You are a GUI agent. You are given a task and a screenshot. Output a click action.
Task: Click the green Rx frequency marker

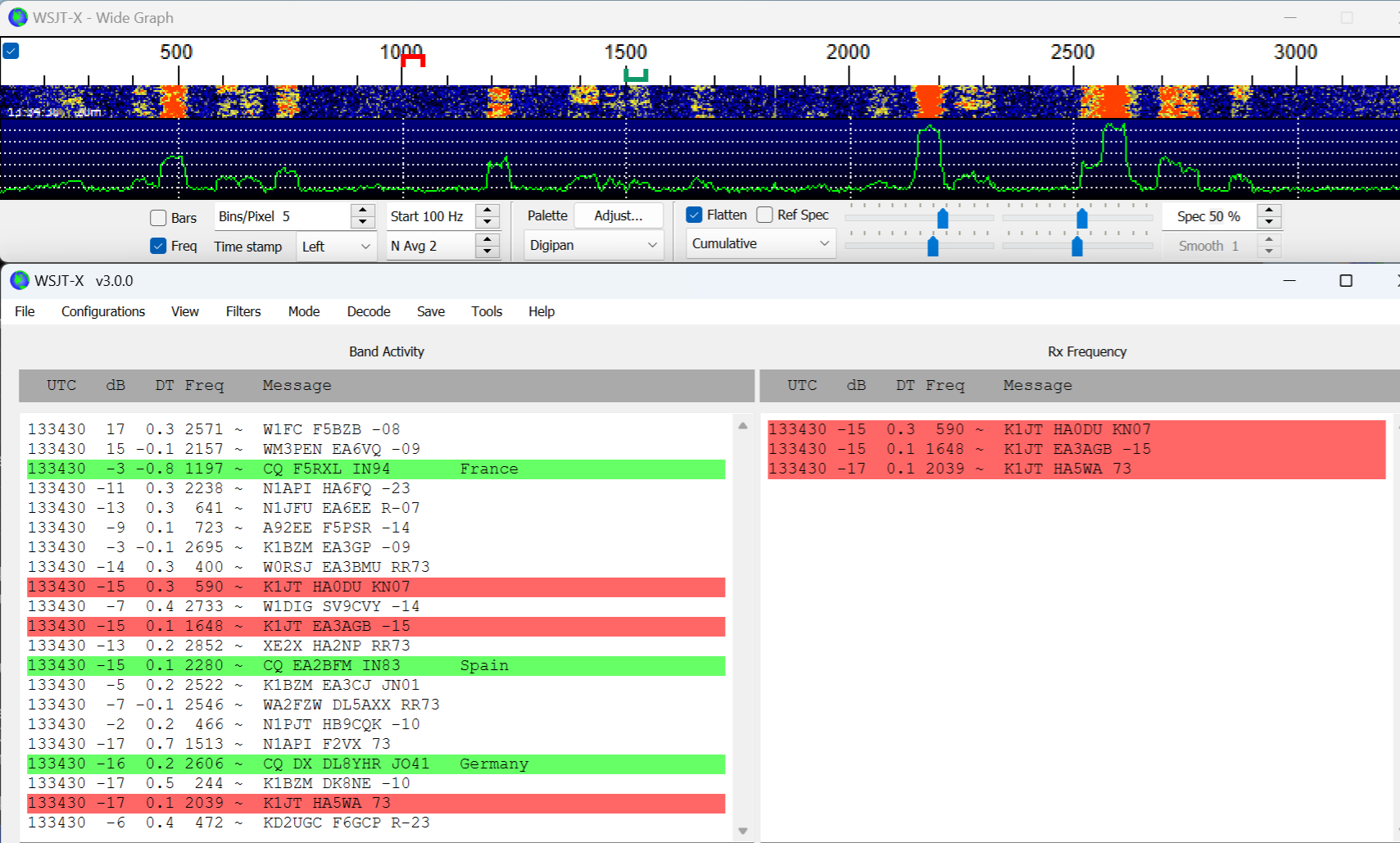pos(636,75)
